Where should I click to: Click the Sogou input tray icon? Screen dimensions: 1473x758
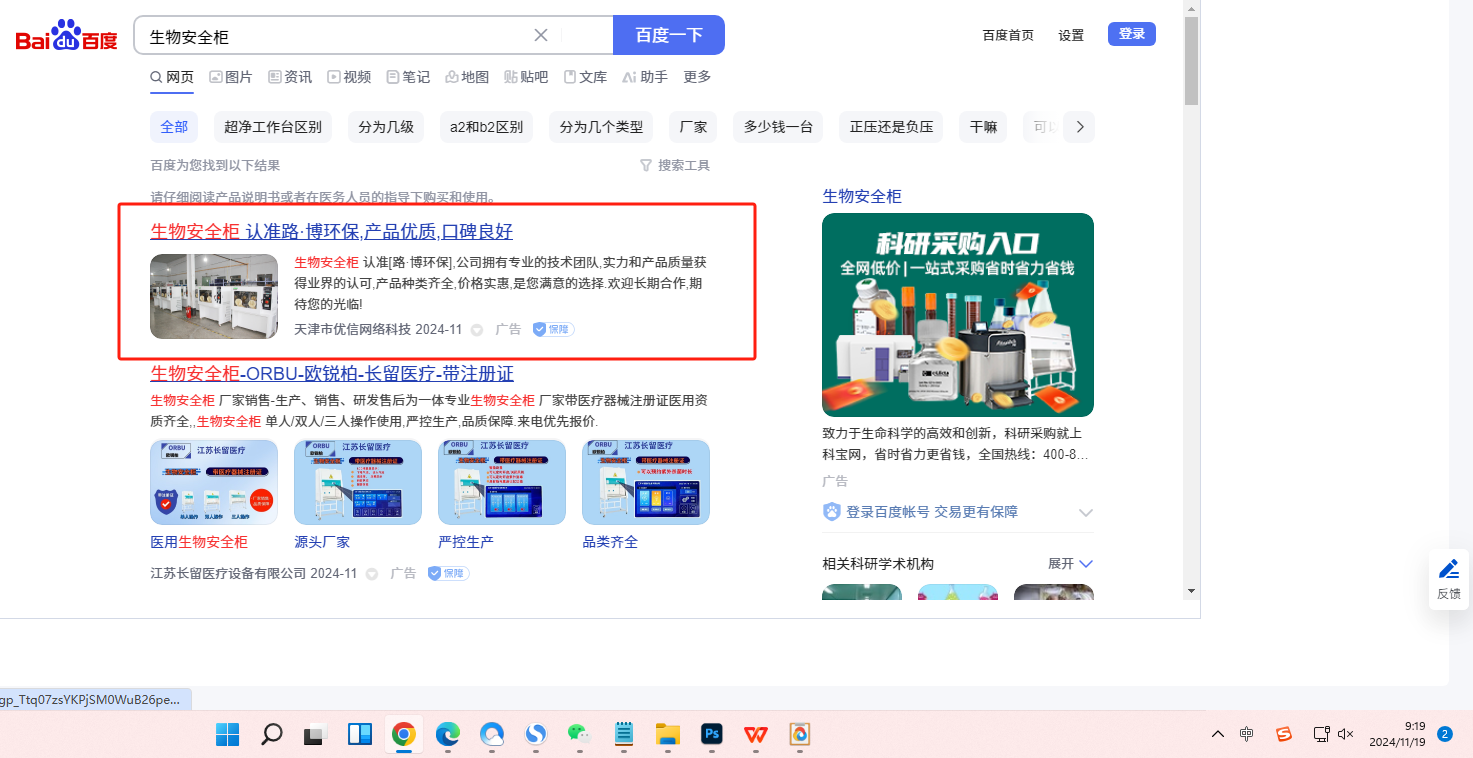pyautogui.click(x=1284, y=734)
